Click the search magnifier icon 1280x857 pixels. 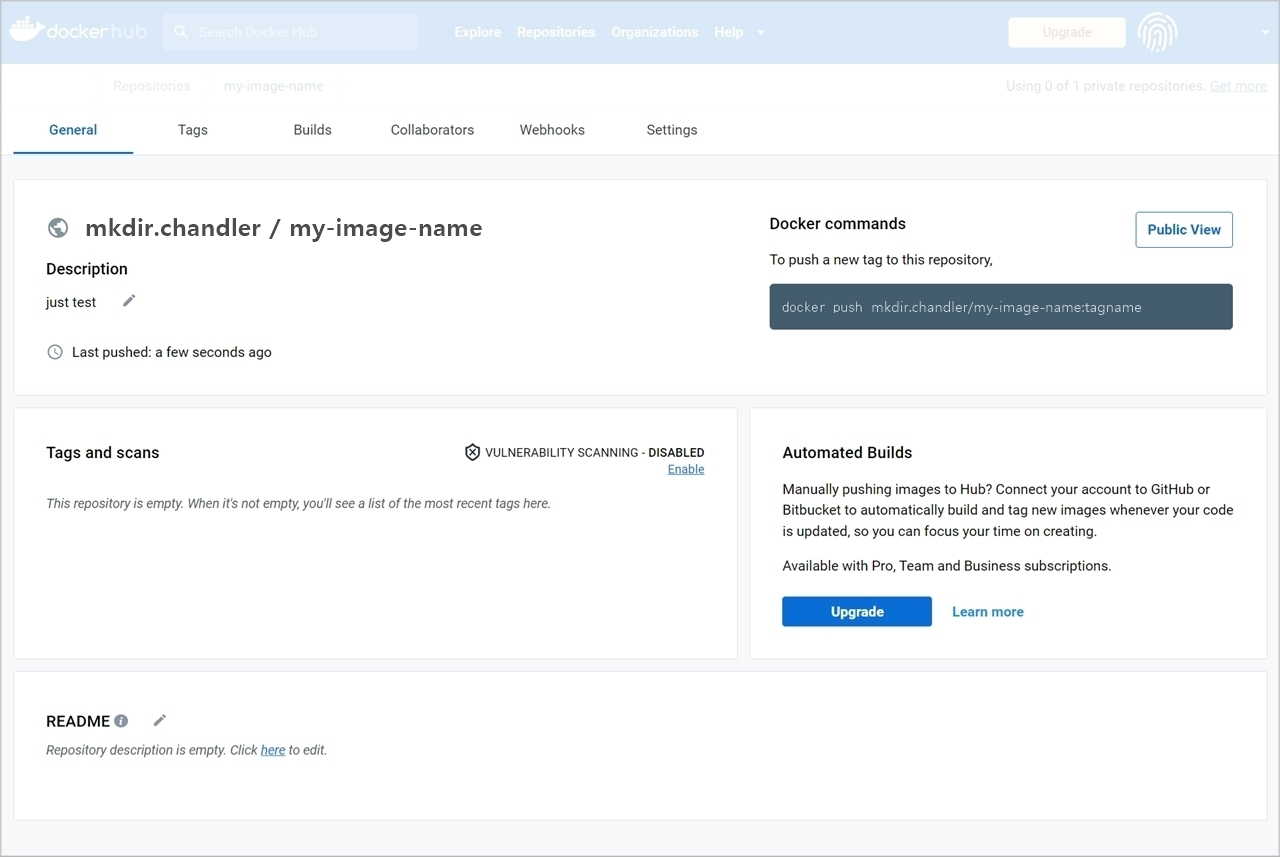pos(181,32)
